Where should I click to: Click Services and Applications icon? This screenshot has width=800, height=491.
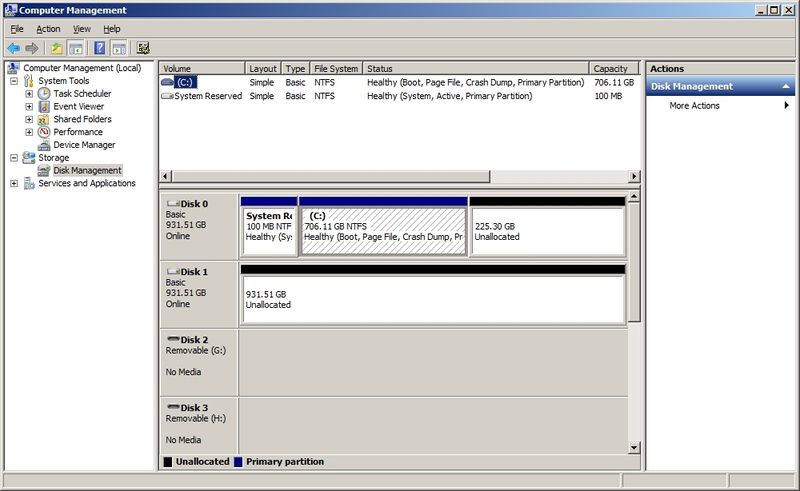pyautogui.click(x=29, y=183)
